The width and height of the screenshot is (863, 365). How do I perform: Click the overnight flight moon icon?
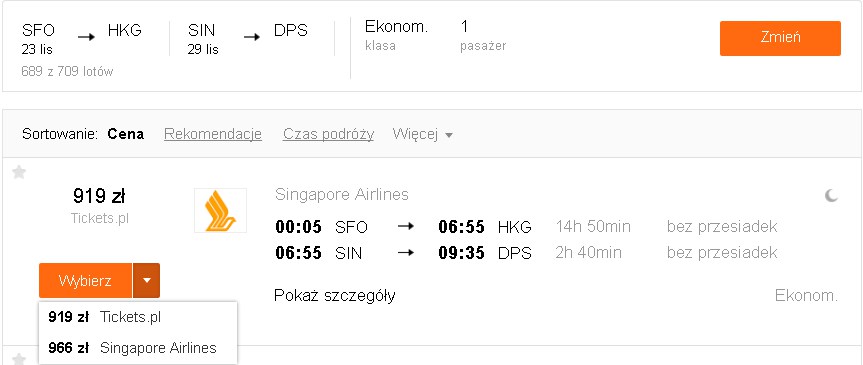click(x=831, y=195)
